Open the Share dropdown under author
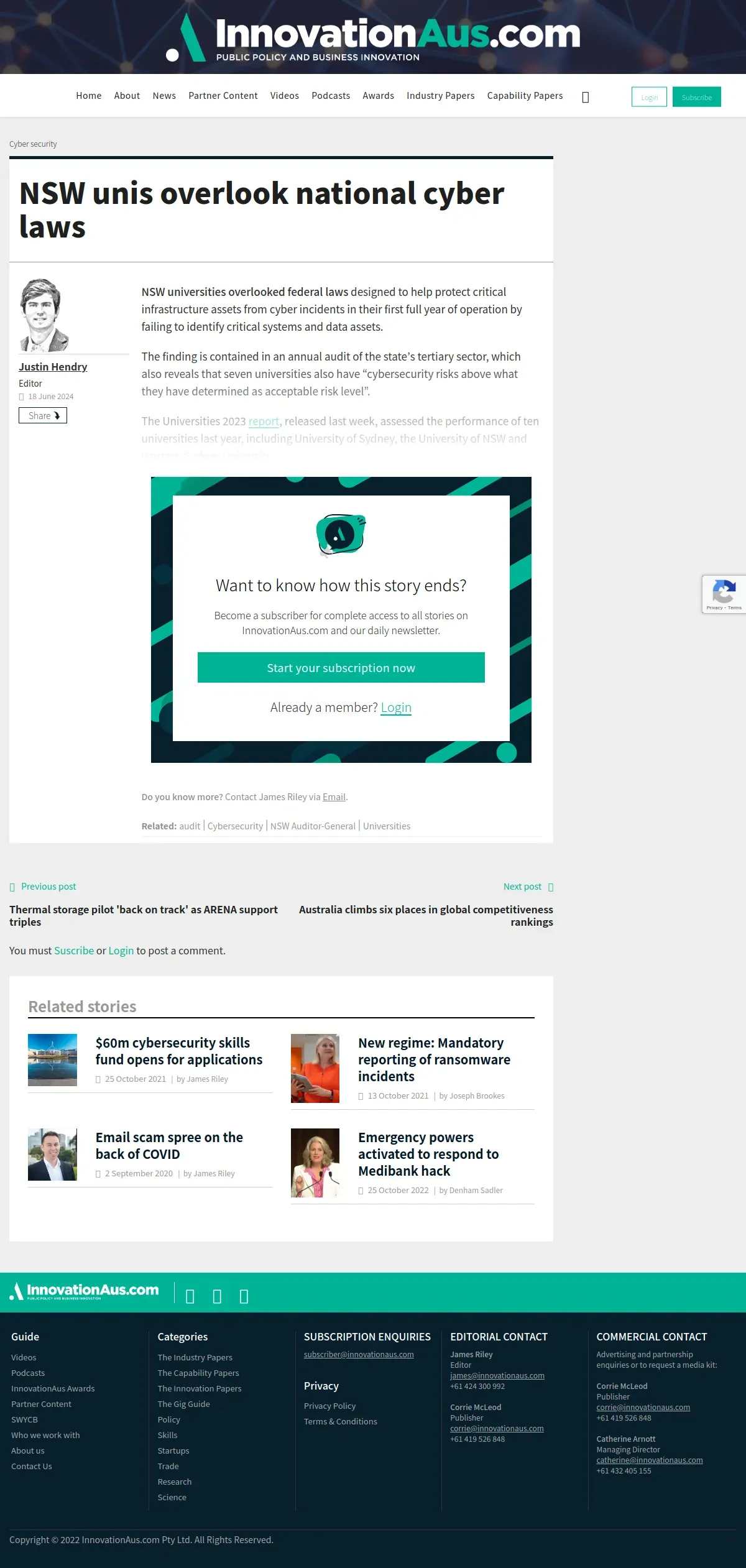Image resolution: width=746 pixels, height=1568 pixels. click(43, 415)
